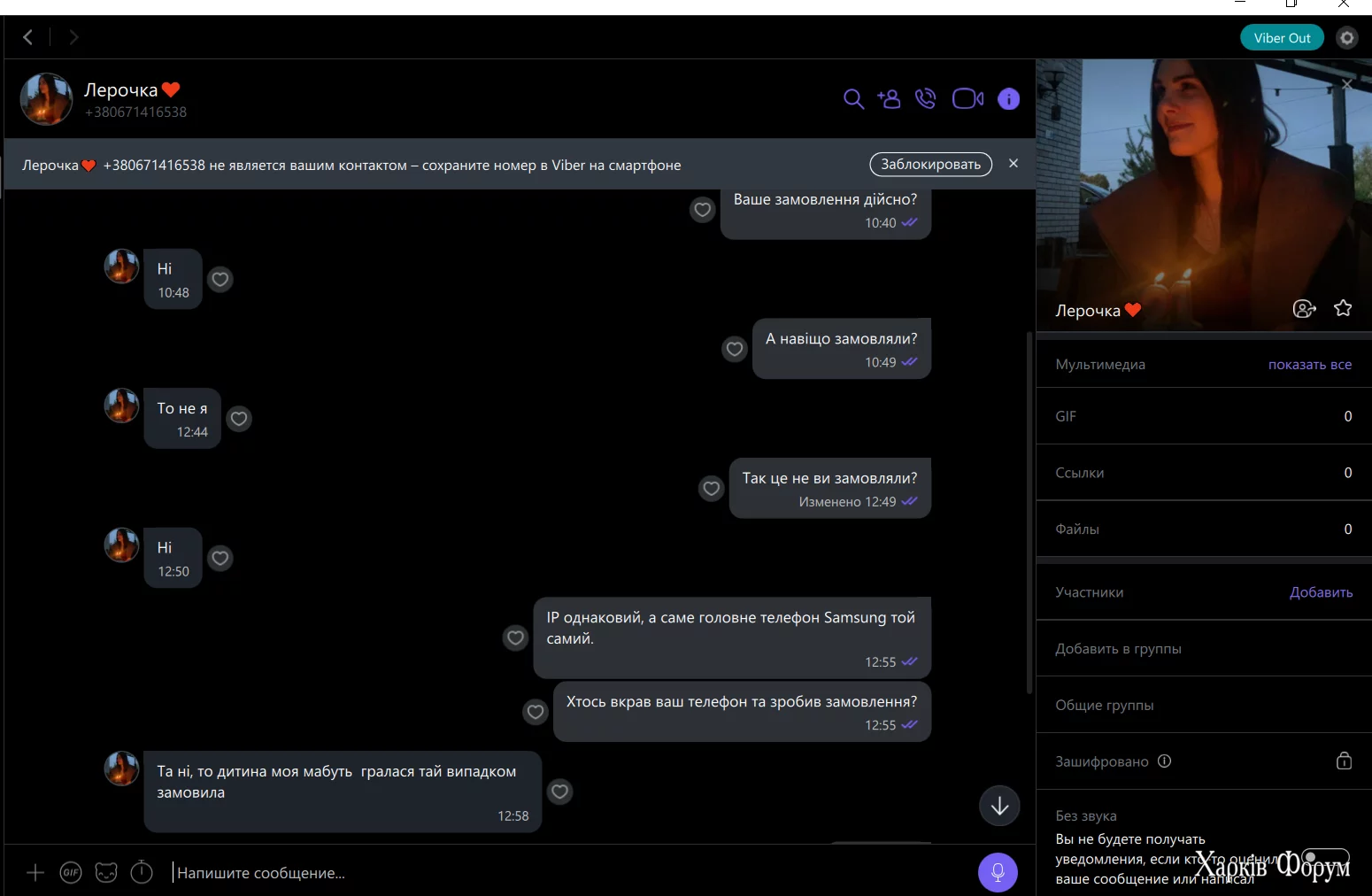
Task: Click the phone number in chat header
Action: pos(135,112)
